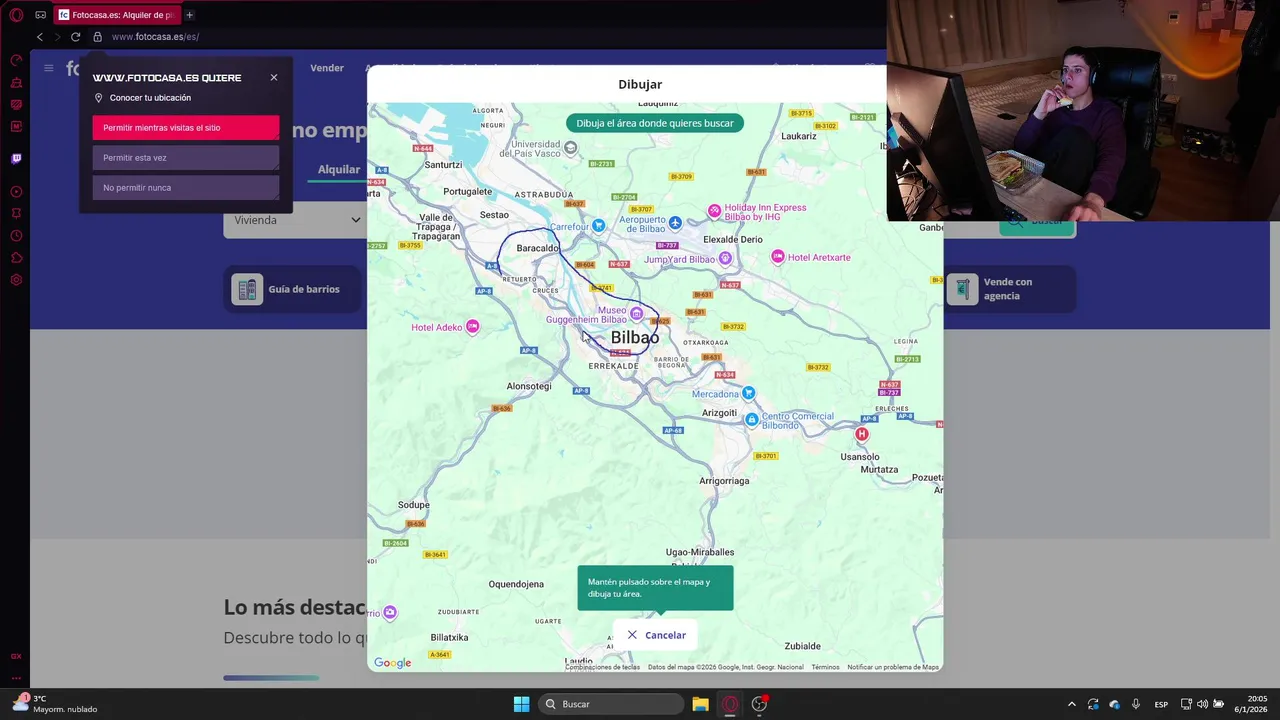Click No permitir nunca
The width and height of the screenshot is (1280, 720).
(186, 188)
